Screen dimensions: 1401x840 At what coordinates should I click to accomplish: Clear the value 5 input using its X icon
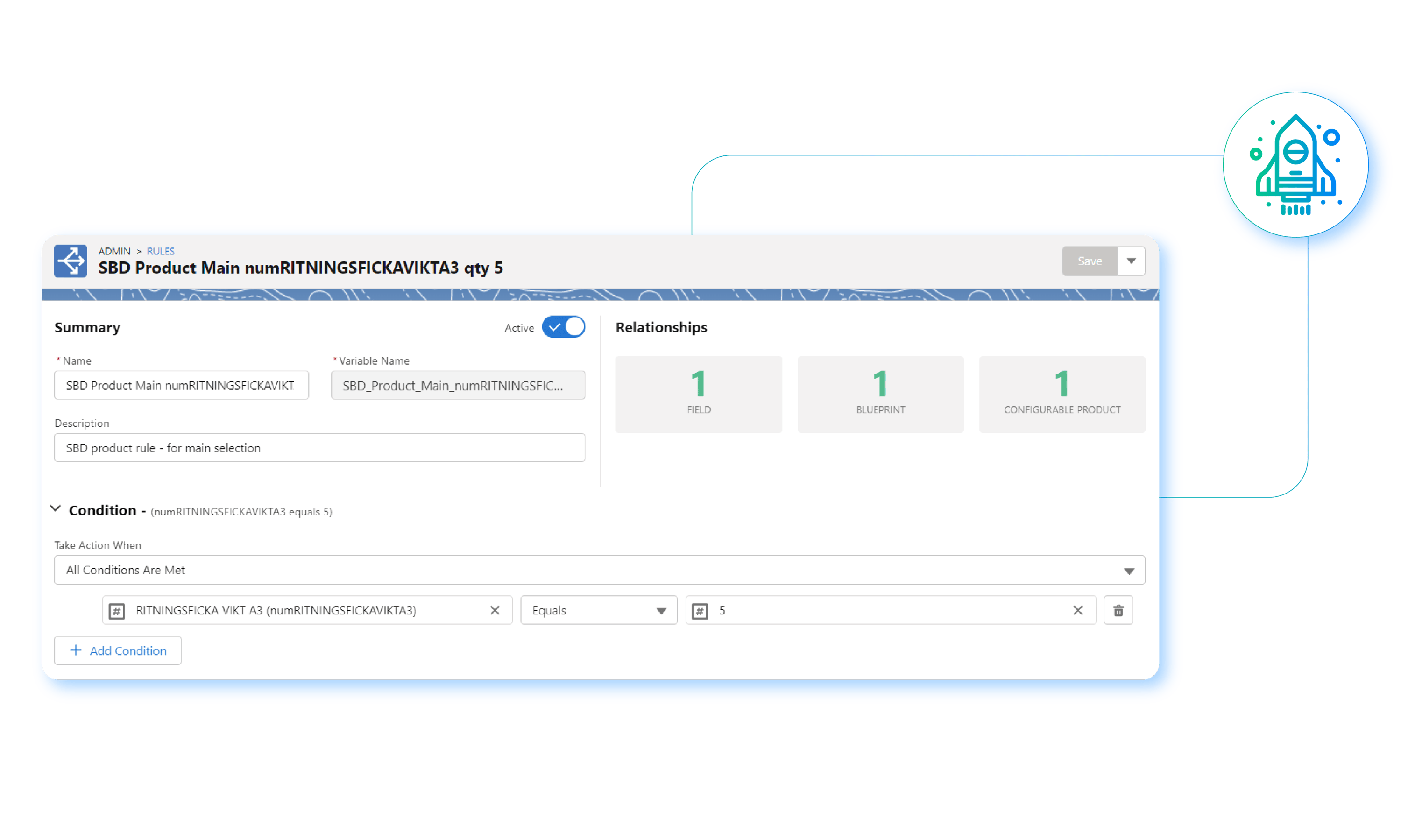click(x=1078, y=610)
